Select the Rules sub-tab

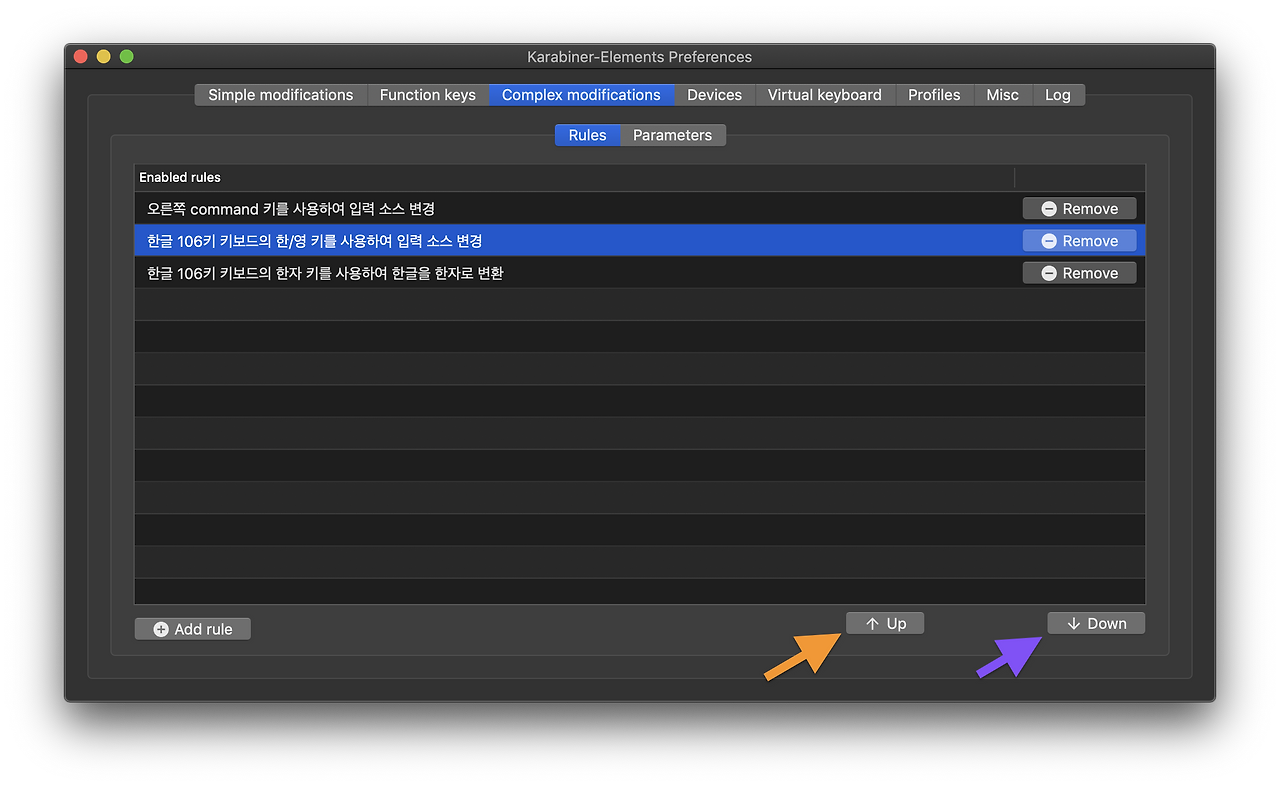[x=587, y=135]
